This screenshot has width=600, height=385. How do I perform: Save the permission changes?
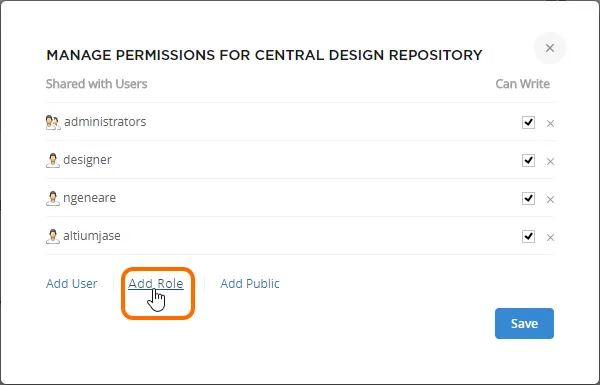[524, 323]
